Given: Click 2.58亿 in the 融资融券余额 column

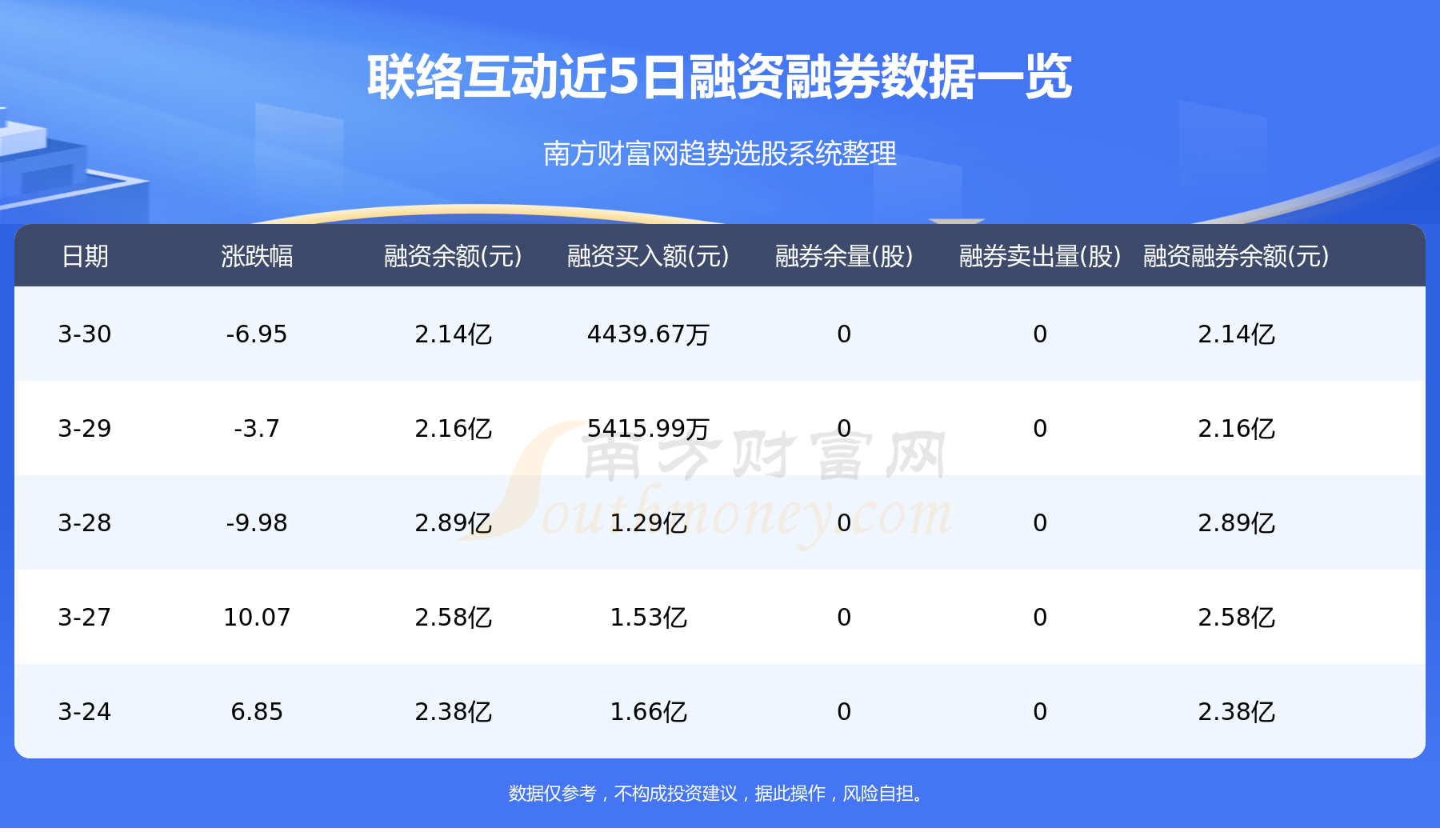Looking at the screenshot, I should pos(1236,617).
